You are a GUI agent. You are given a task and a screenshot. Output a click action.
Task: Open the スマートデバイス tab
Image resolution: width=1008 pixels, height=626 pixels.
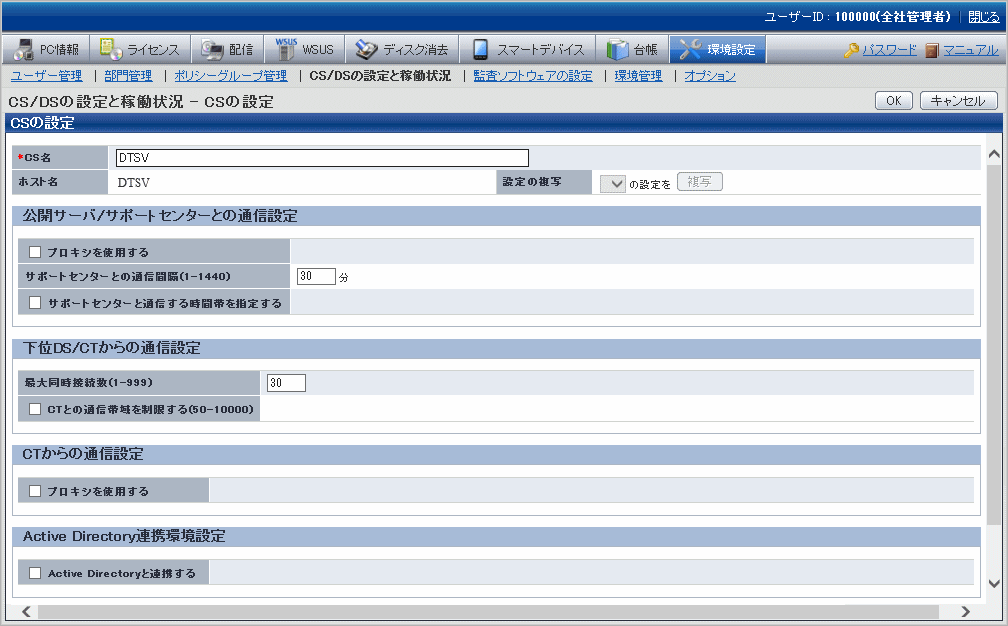528,49
